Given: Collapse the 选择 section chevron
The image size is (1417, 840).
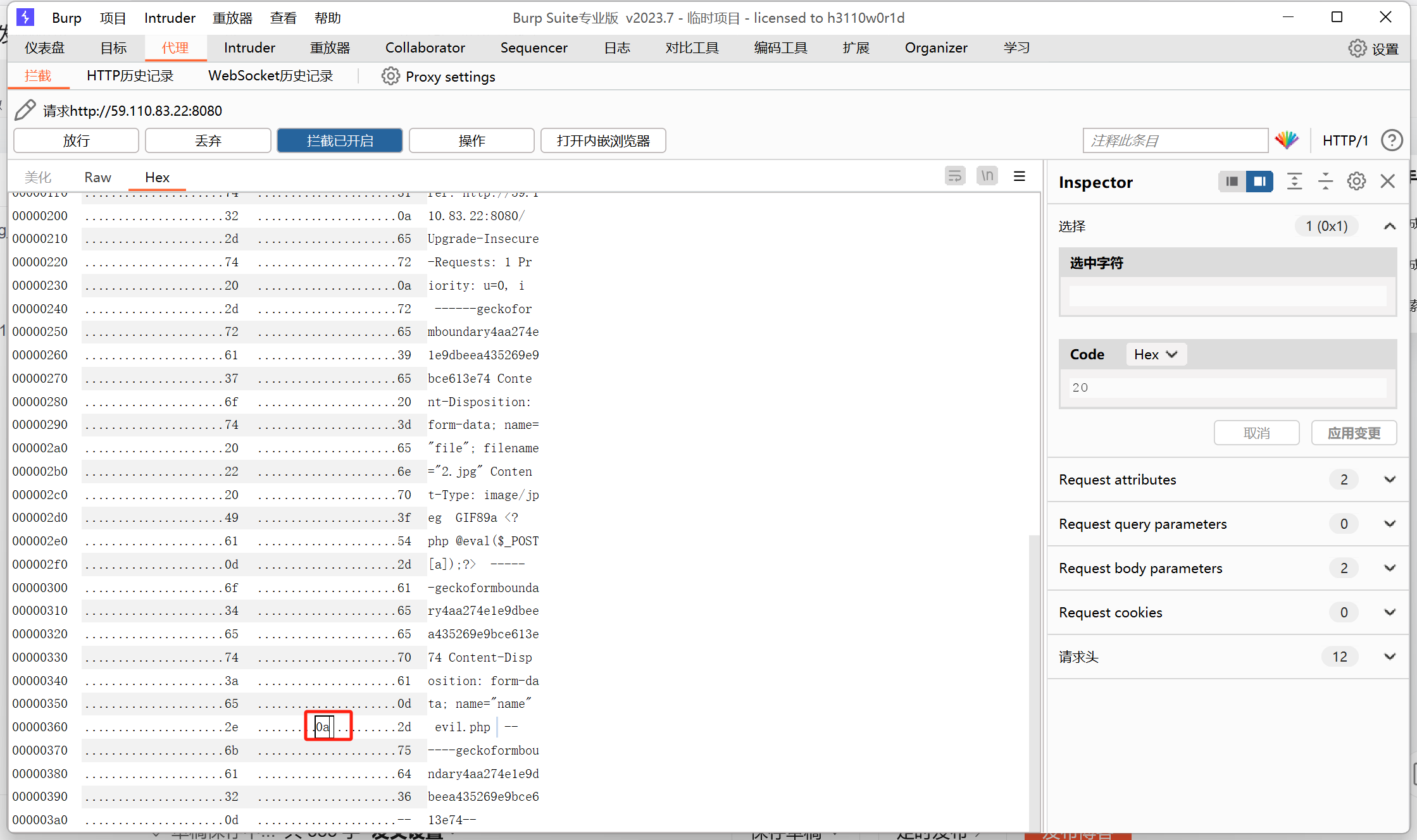Looking at the screenshot, I should pyautogui.click(x=1390, y=226).
